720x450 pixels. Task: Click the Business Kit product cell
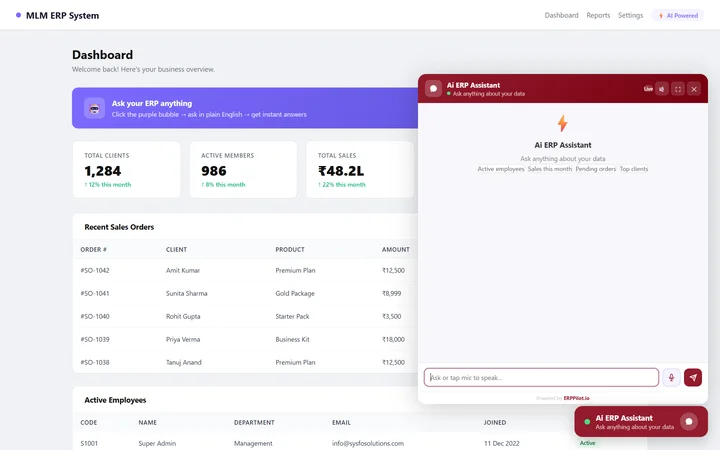click(x=292, y=339)
